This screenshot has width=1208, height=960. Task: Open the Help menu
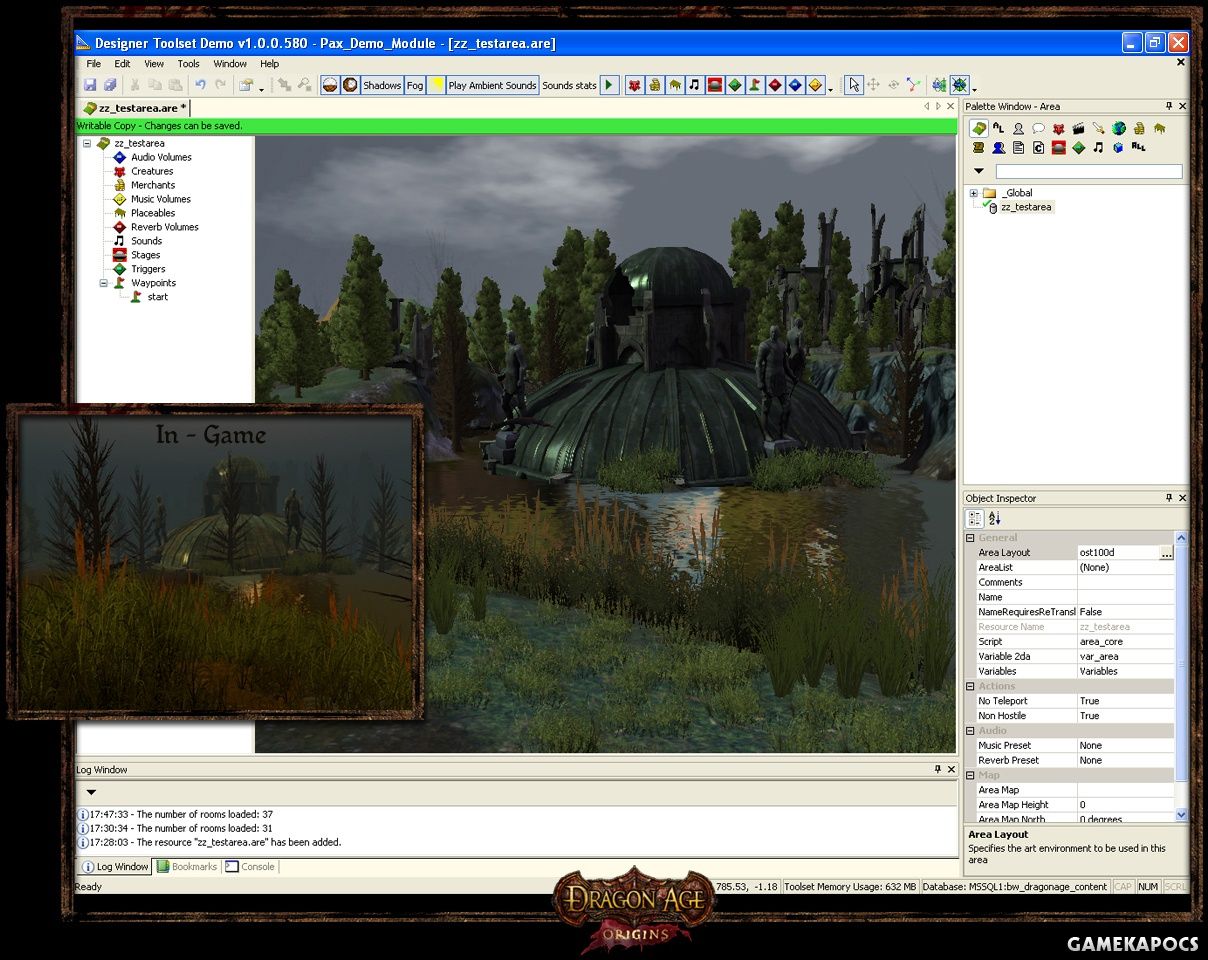269,64
